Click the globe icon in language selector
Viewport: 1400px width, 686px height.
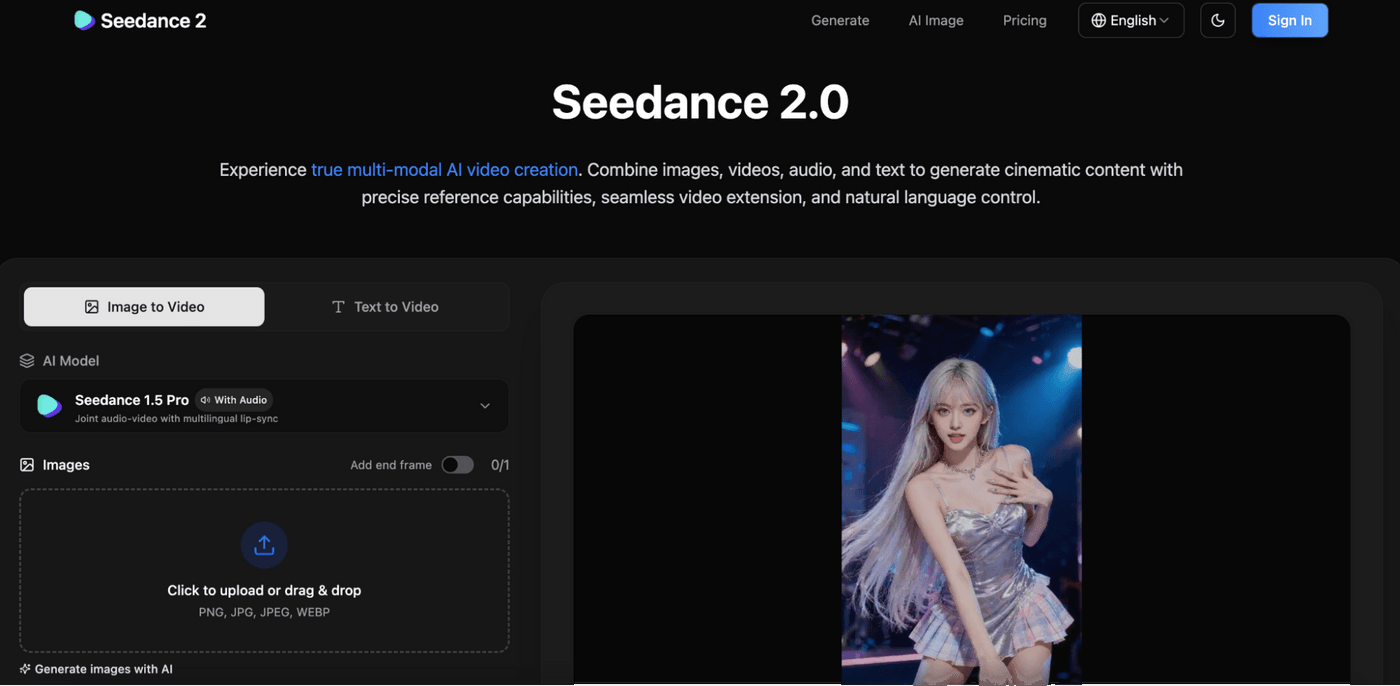click(x=1098, y=20)
